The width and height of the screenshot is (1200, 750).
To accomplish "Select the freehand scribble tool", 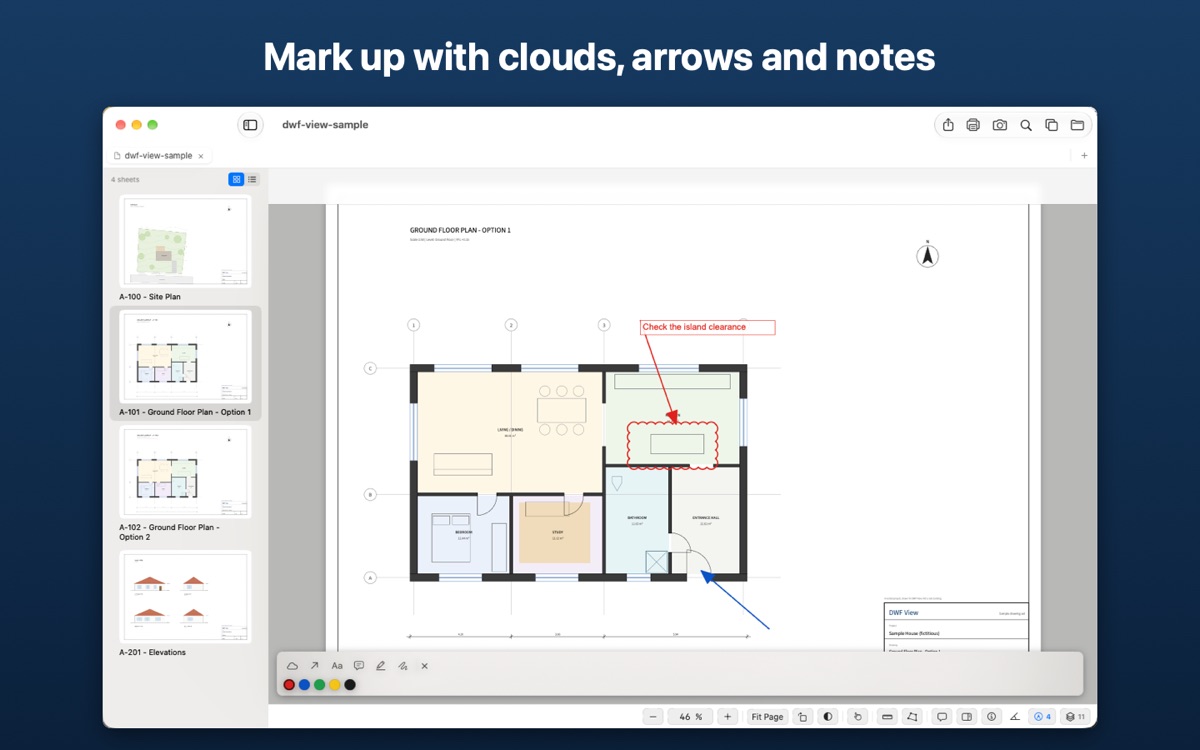I will coord(403,666).
